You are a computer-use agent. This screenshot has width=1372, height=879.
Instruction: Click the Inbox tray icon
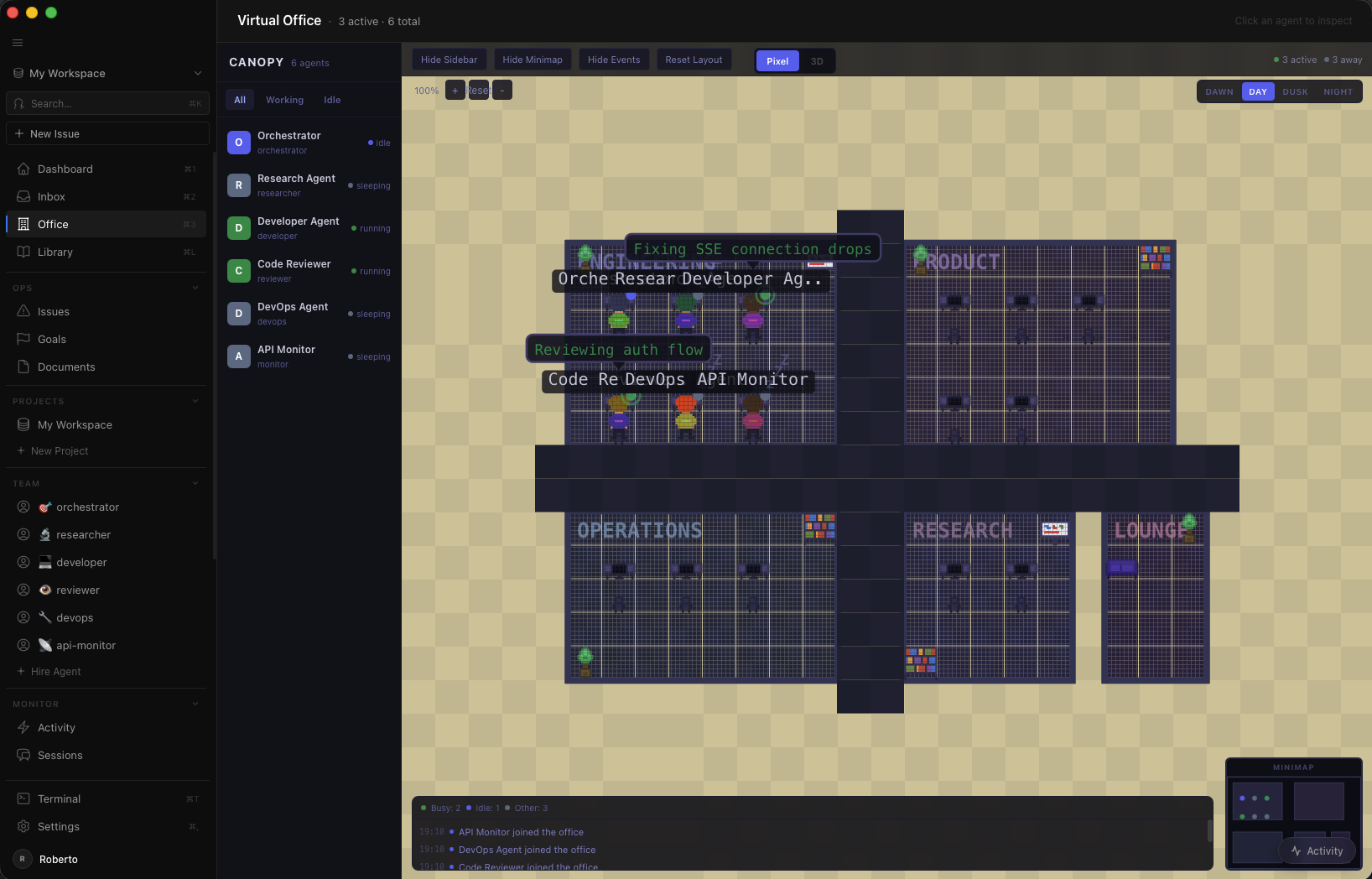(x=23, y=196)
